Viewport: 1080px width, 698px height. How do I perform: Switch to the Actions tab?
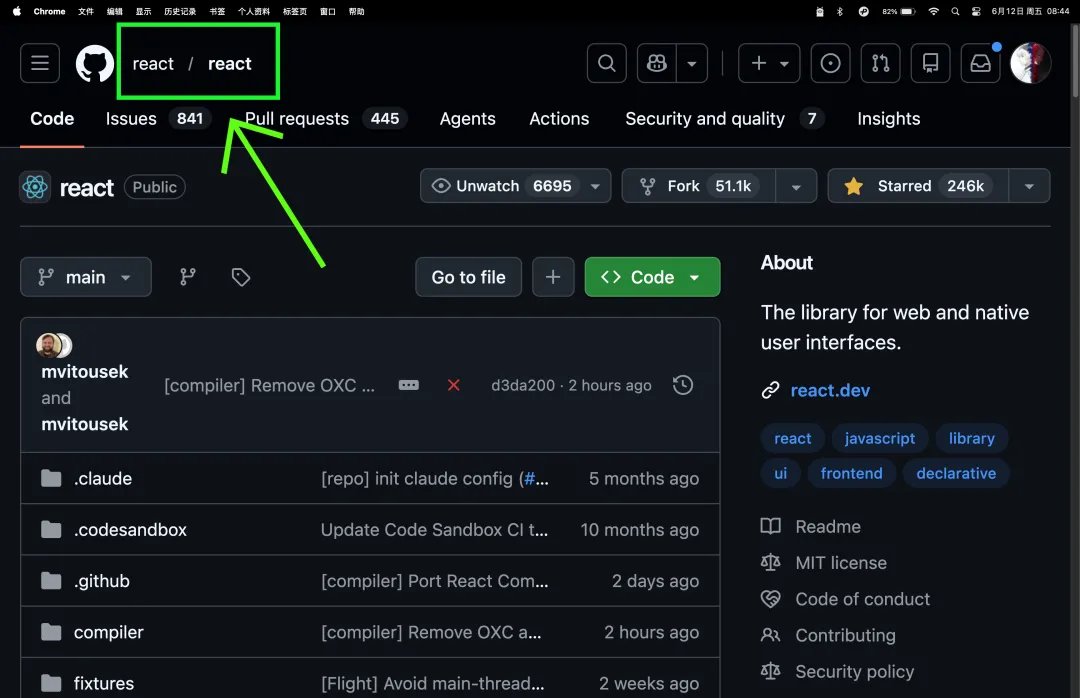559,119
